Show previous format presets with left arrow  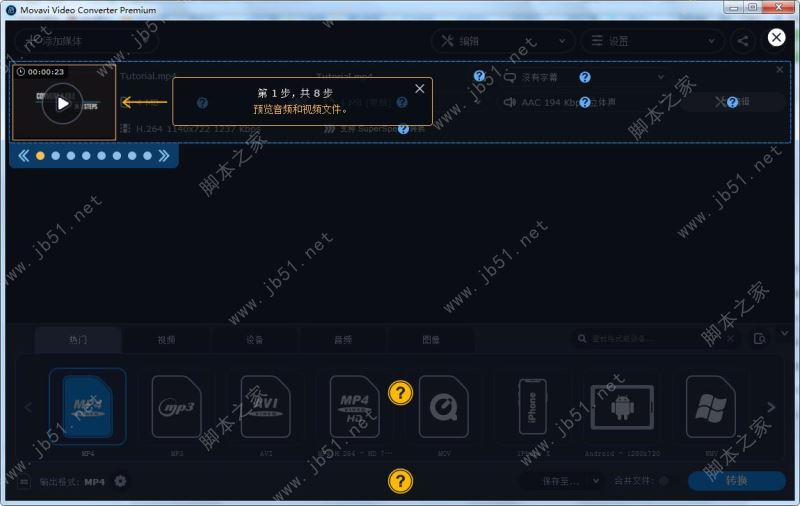click(x=28, y=407)
